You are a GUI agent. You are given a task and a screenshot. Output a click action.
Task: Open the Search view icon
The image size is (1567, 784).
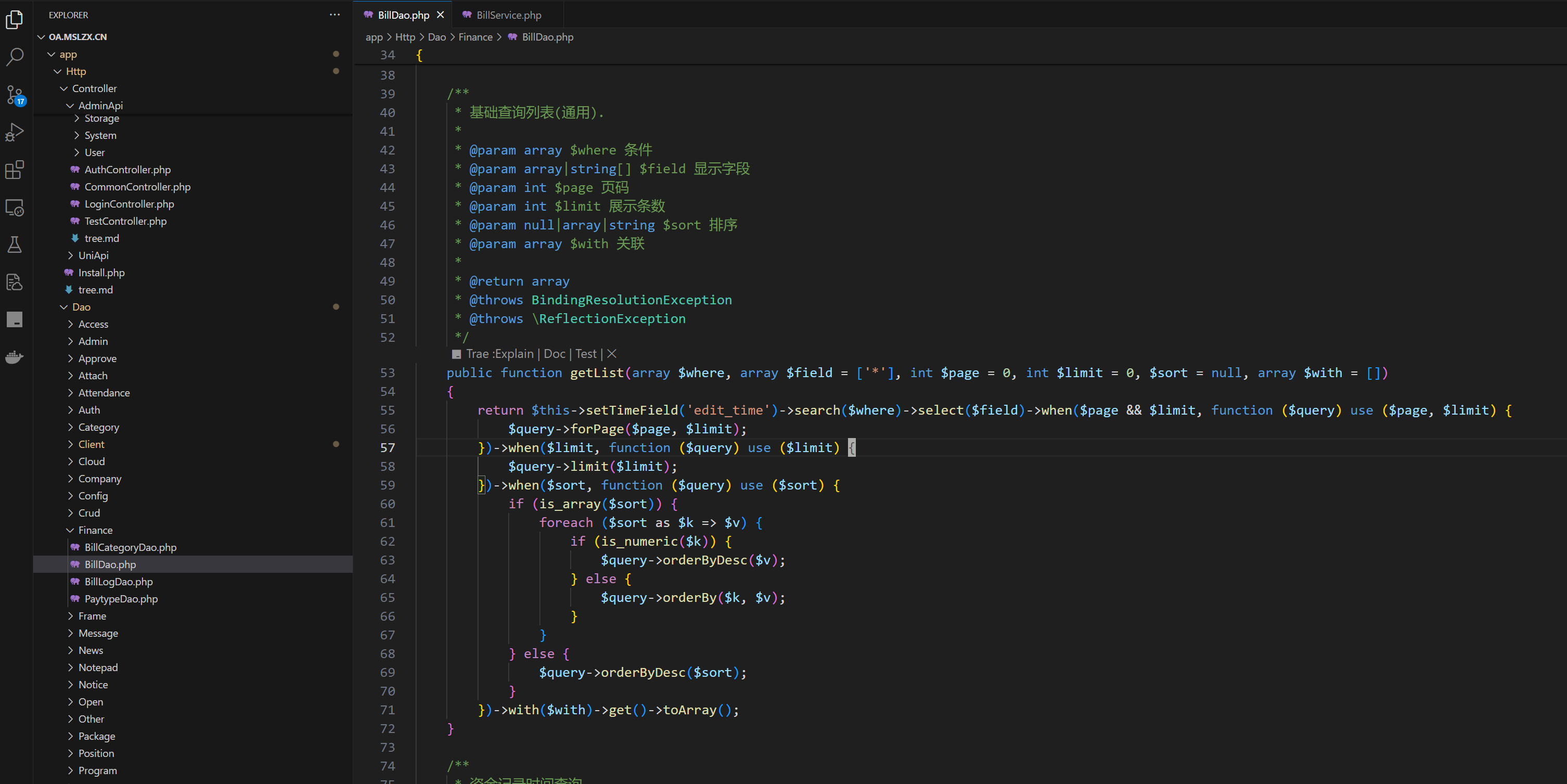pos(15,57)
